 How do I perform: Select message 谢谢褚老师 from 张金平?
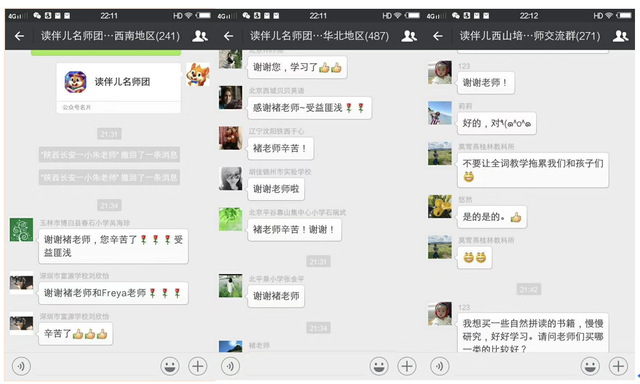pos(276,296)
